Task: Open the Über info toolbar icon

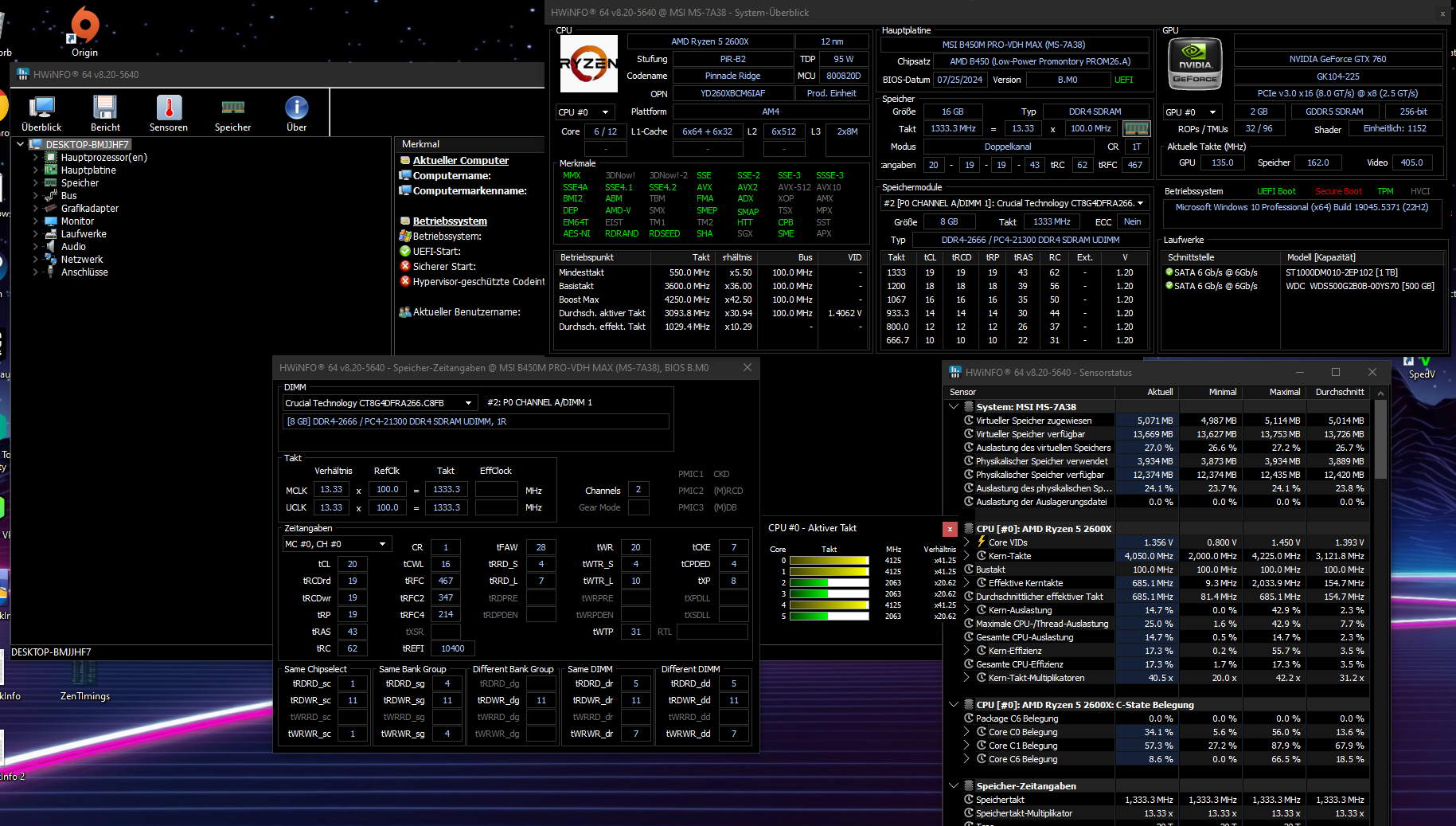Action: pyautogui.click(x=296, y=113)
